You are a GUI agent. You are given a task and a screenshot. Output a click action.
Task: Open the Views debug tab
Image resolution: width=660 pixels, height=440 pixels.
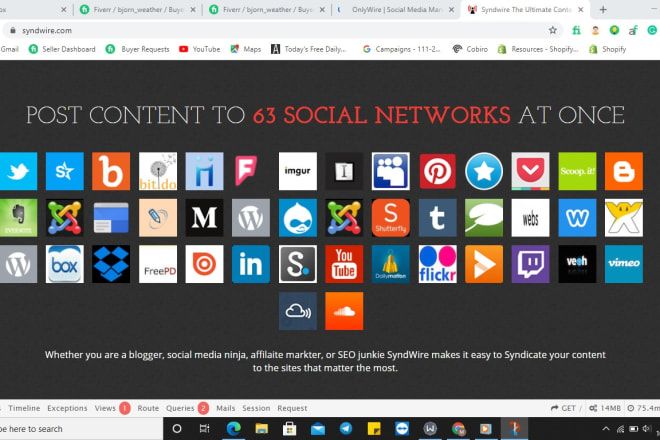pyautogui.click(x=112, y=408)
